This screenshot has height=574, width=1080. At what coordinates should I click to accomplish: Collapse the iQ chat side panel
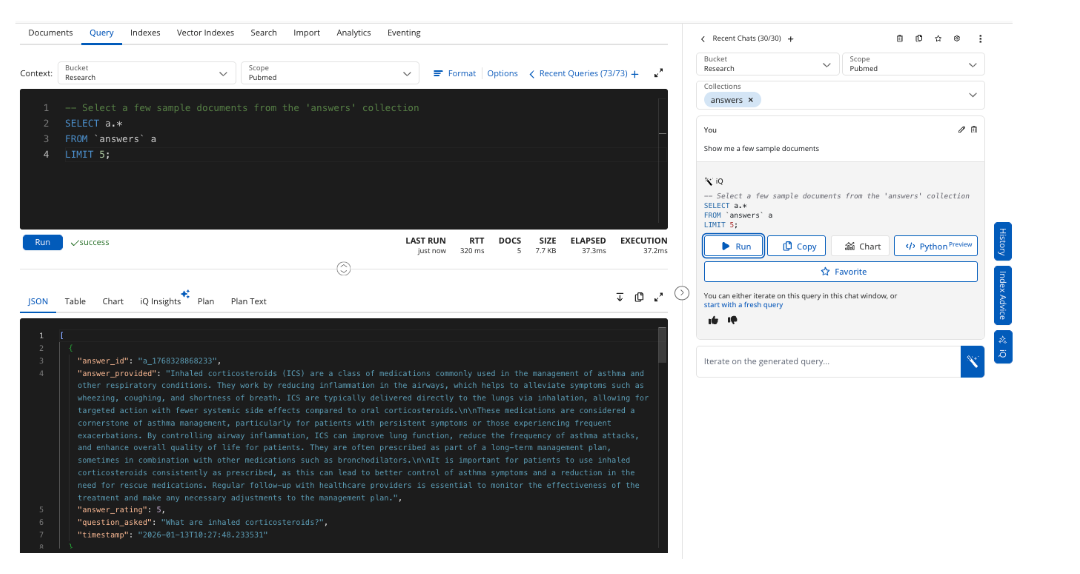click(x=682, y=293)
